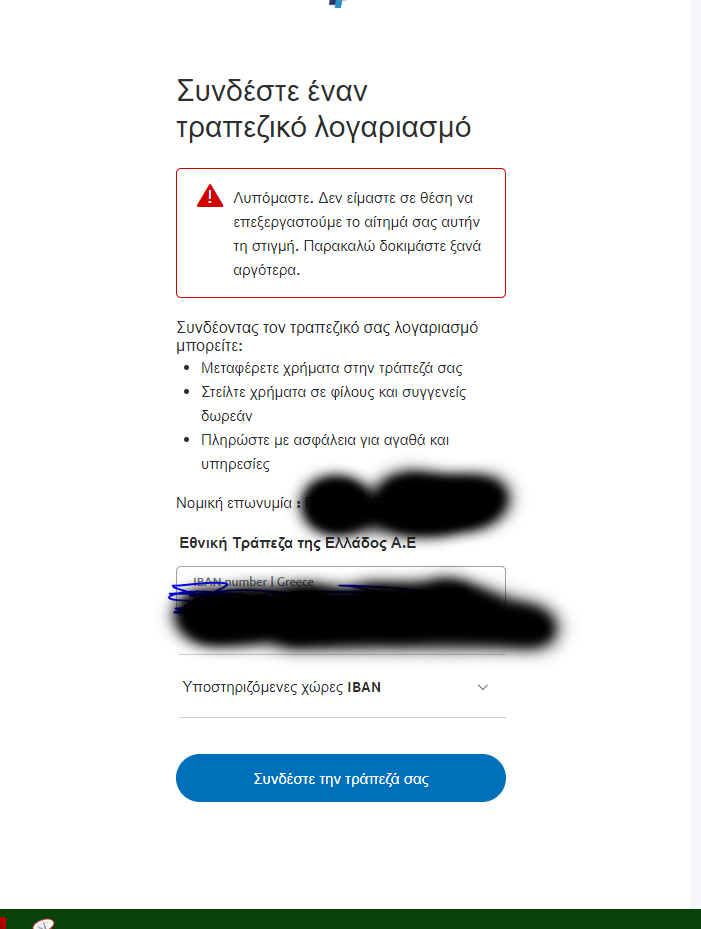Select the Συνδέστε έναν τραπεζικό λογαριασμό heading
The image size is (701, 929).
324,109
